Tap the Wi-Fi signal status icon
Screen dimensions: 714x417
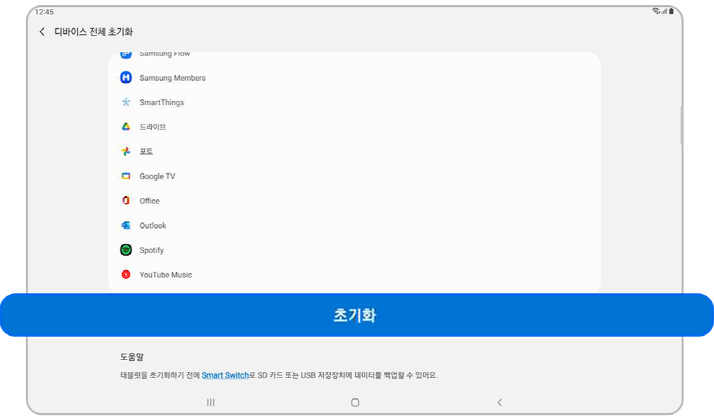[658, 11]
